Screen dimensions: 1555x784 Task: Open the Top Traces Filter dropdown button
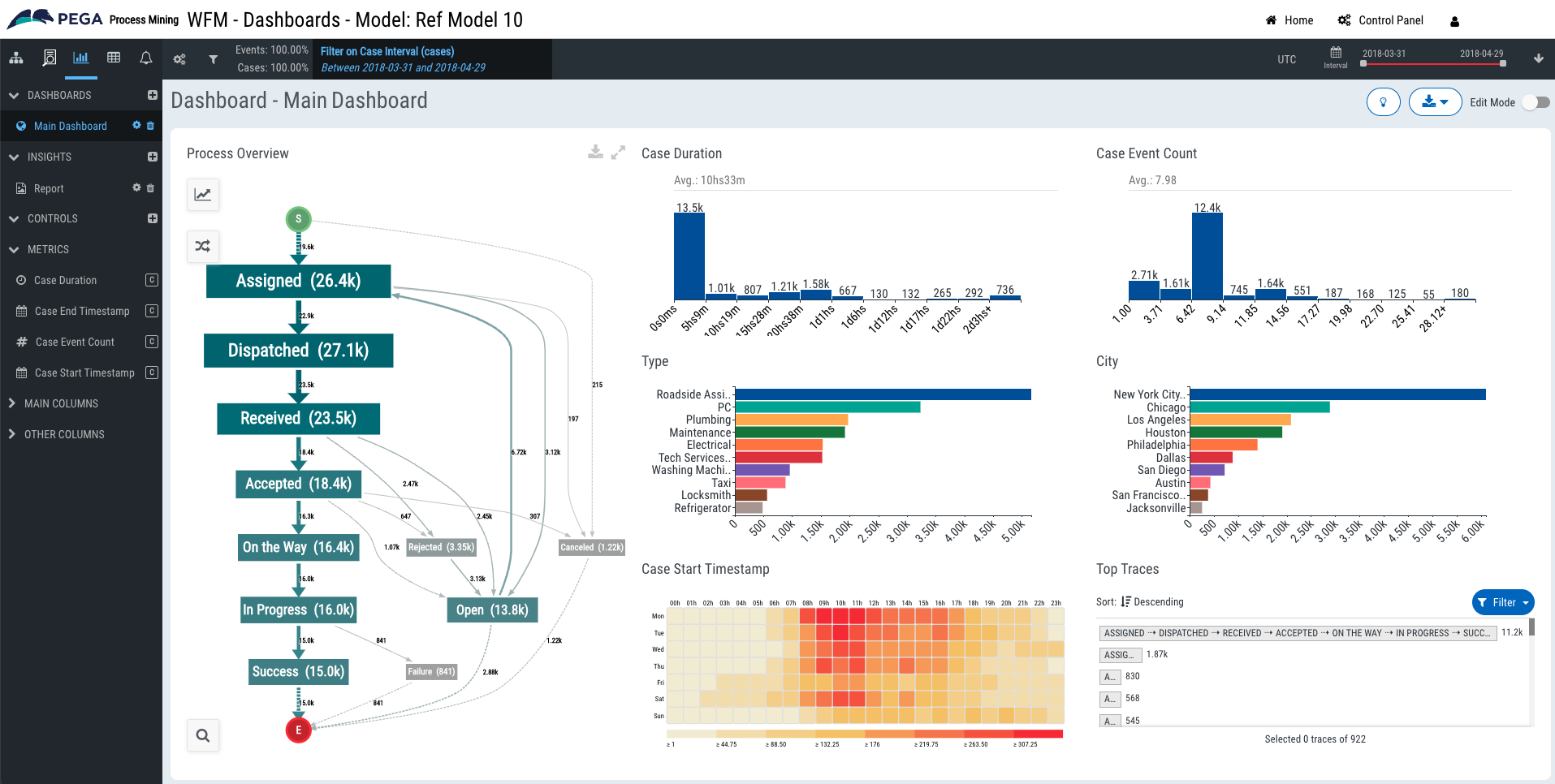[1502, 602]
